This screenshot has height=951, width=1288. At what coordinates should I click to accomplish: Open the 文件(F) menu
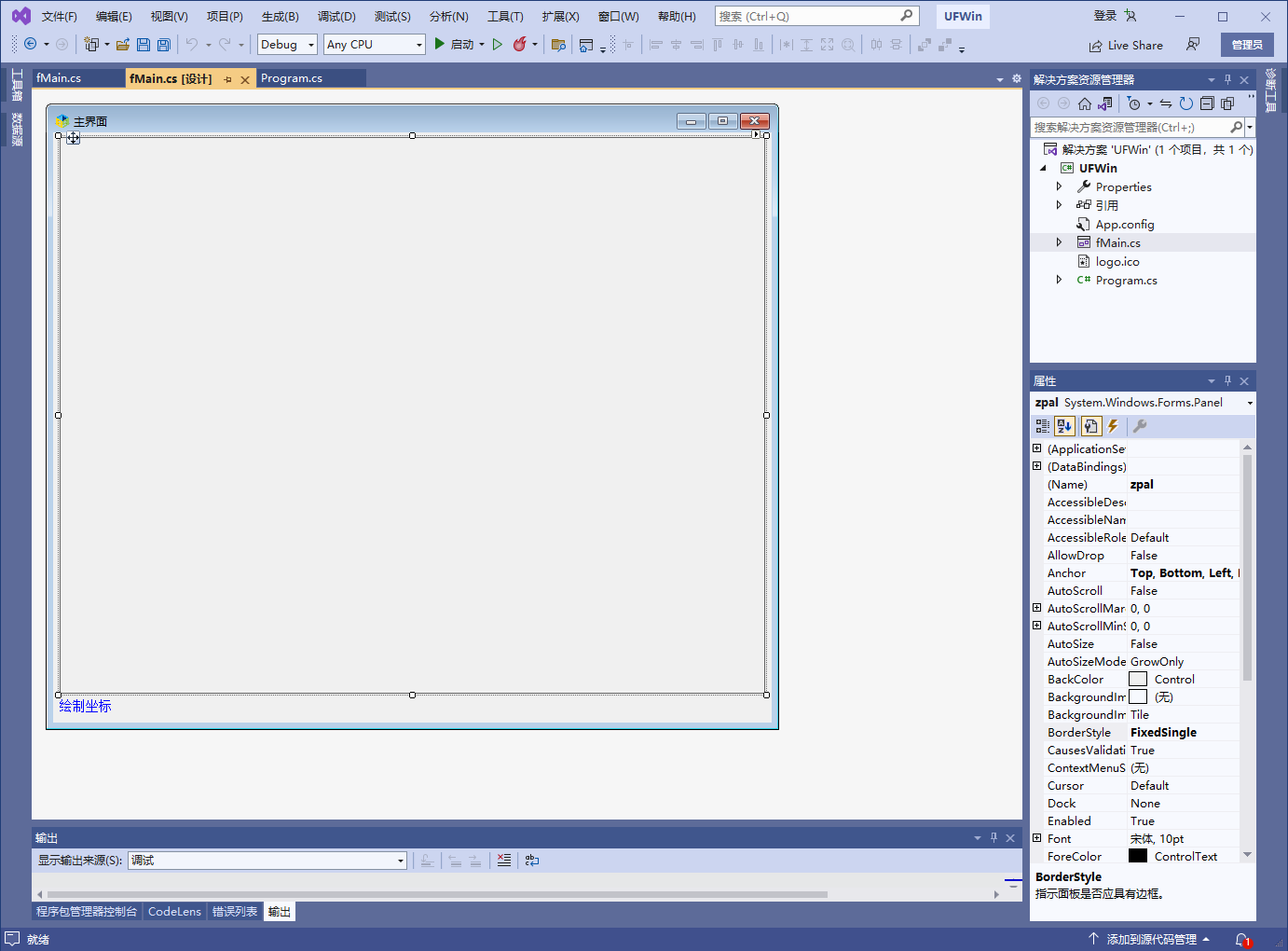[x=60, y=17]
